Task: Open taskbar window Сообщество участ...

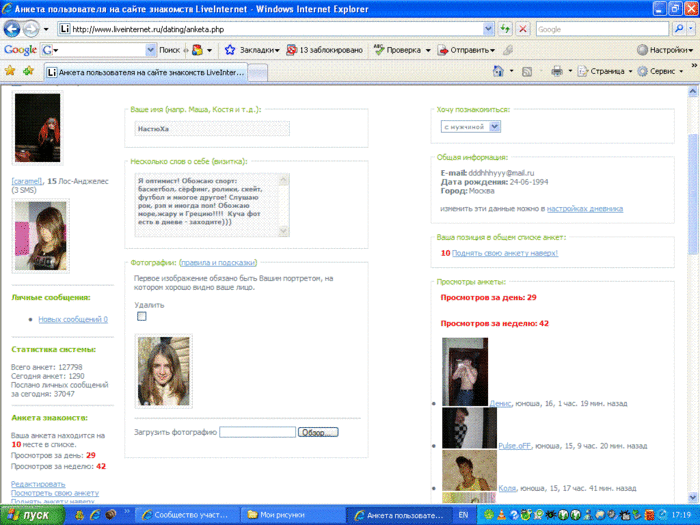Action: [x=186, y=515]
